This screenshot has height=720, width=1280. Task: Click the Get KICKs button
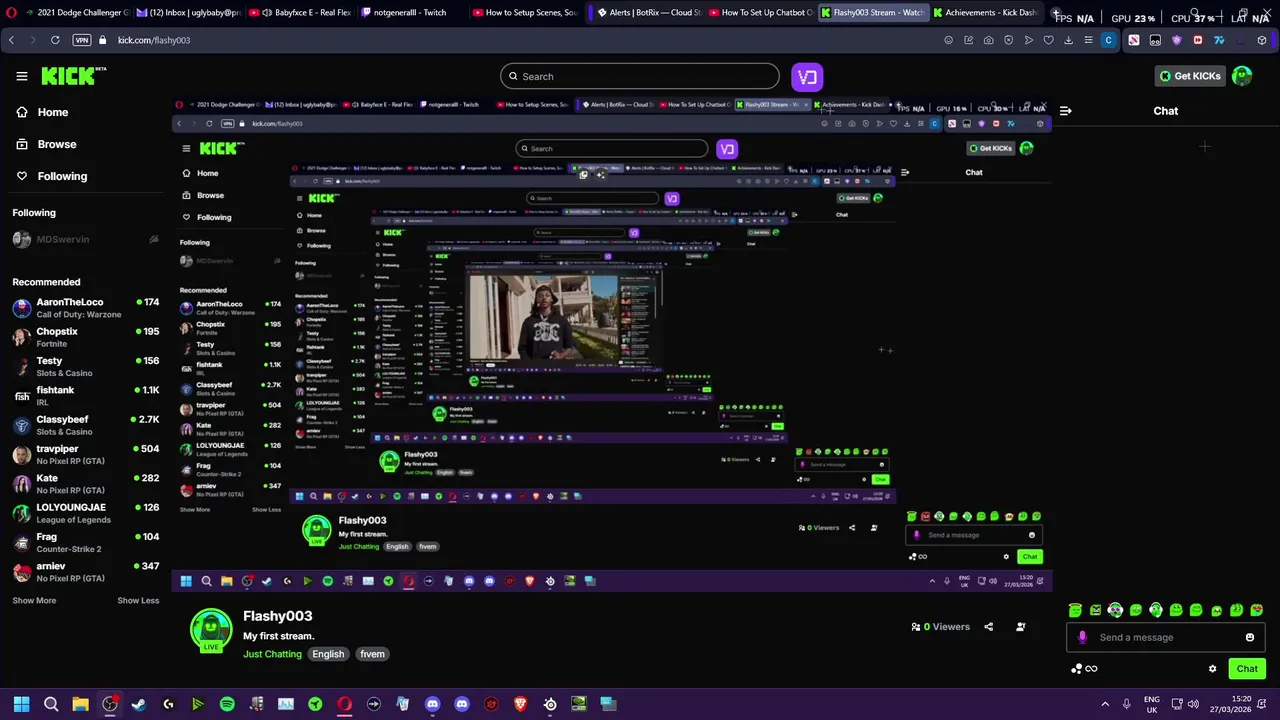(x=1190, y=76)
